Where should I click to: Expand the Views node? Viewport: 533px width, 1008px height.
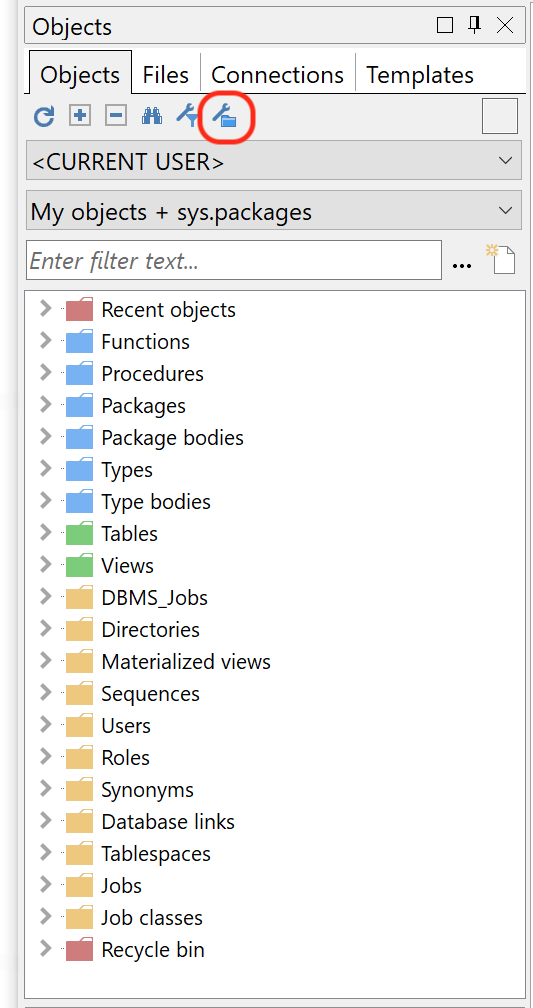(x=45, y=565)
